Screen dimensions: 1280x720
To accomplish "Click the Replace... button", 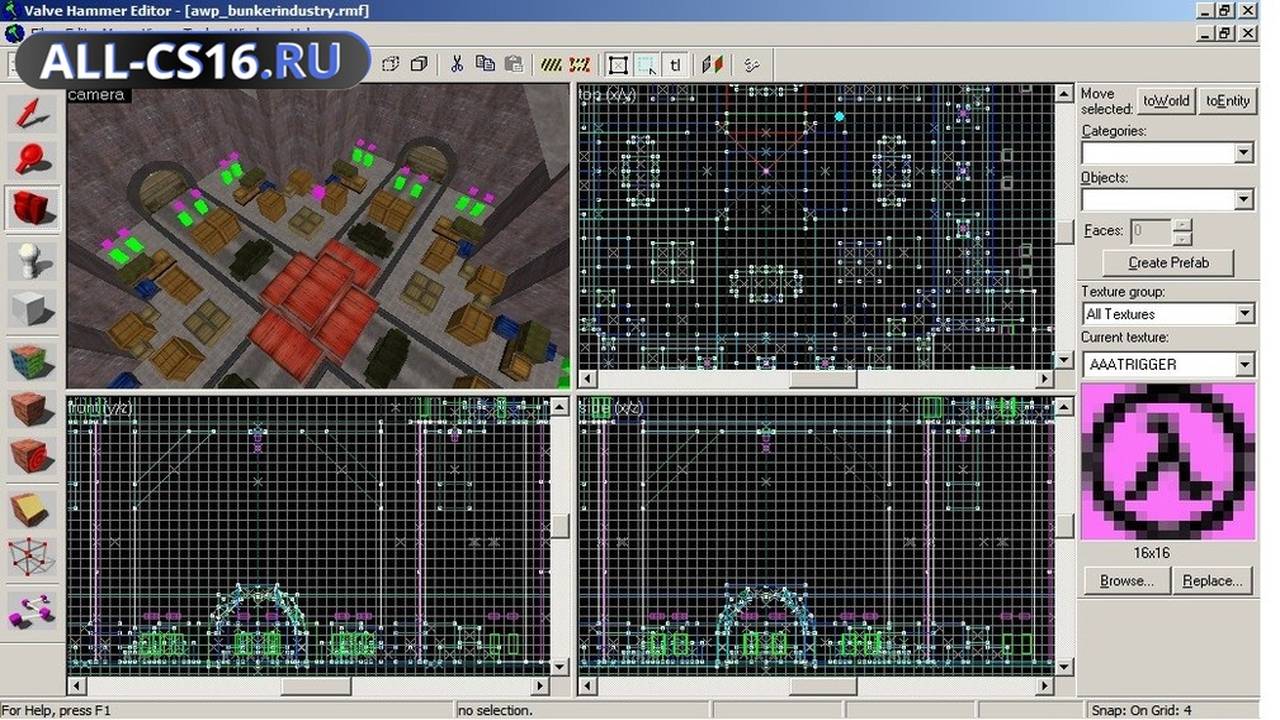I will point(1212,580).
